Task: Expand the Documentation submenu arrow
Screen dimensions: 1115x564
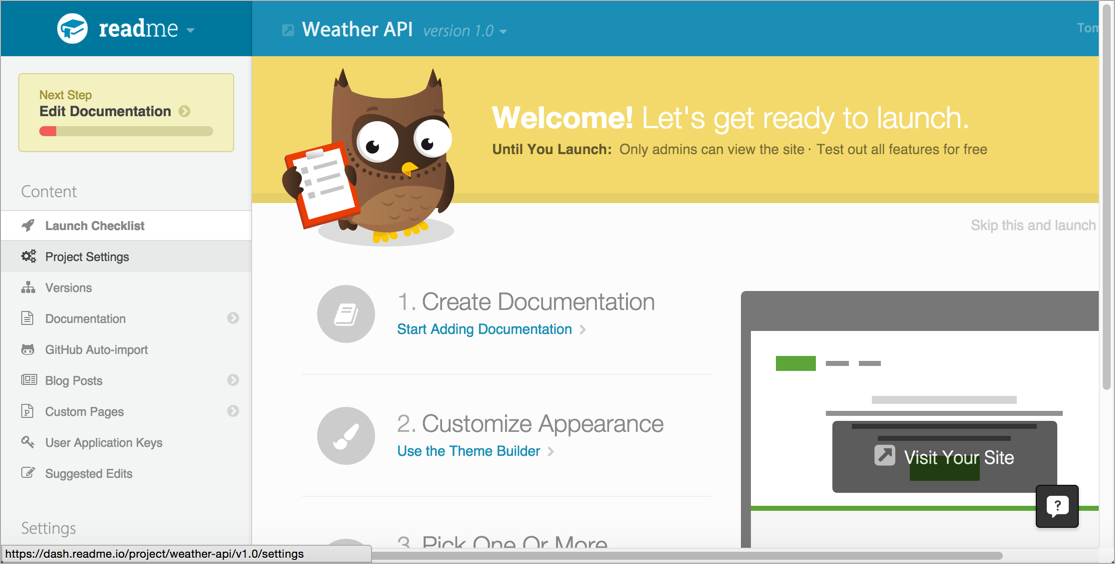Action: coord(233,319)
